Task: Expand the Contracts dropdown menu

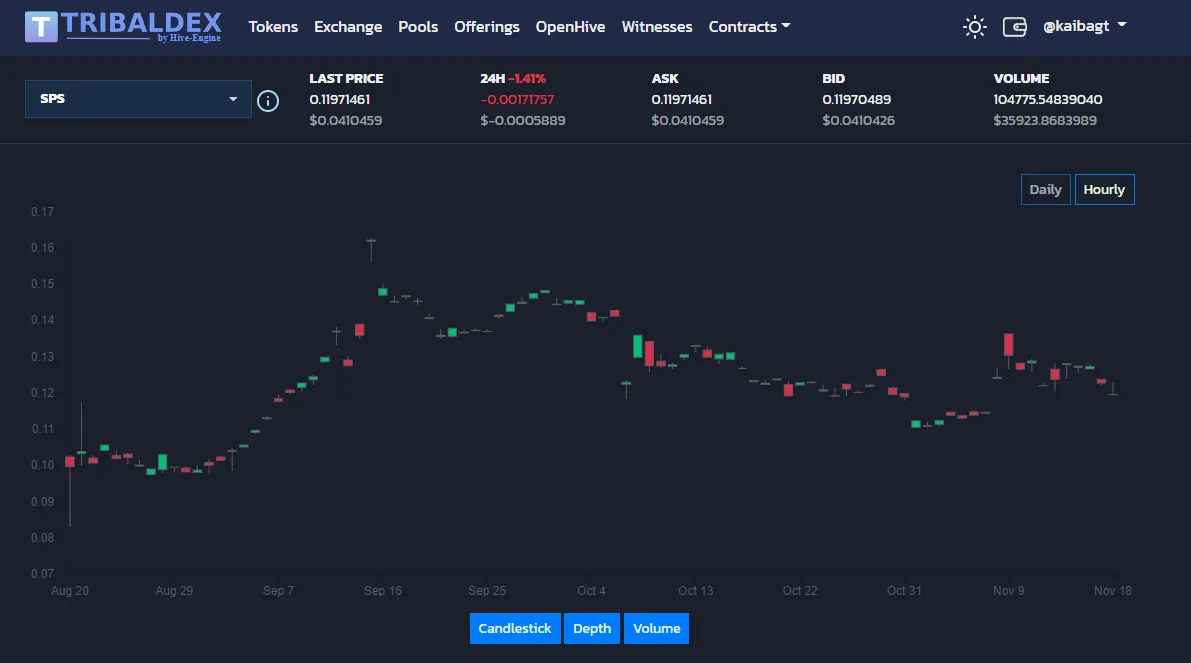Action: coord(749,27)
